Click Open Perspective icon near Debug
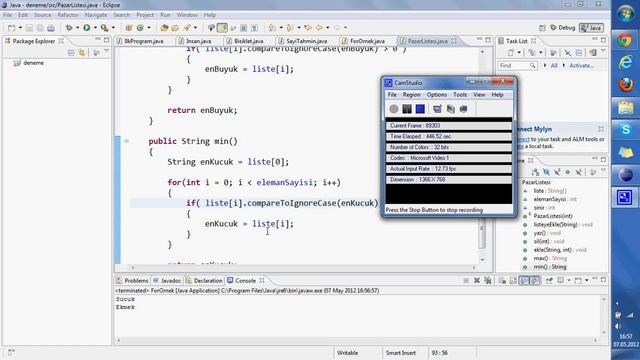This screenshot has width=640, height=360. tap(542, 28)
